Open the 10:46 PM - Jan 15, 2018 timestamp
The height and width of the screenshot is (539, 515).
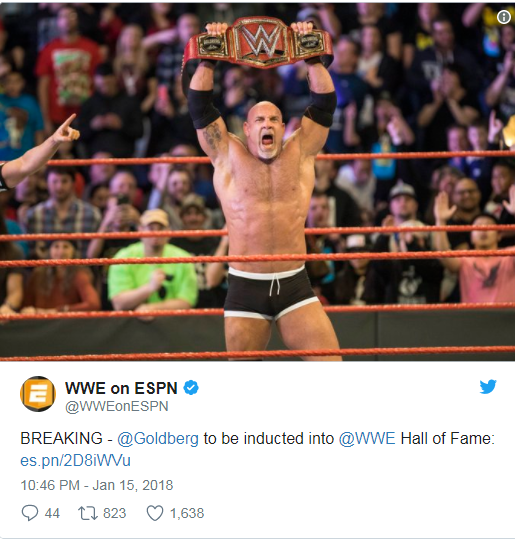(x=97, y=485)
